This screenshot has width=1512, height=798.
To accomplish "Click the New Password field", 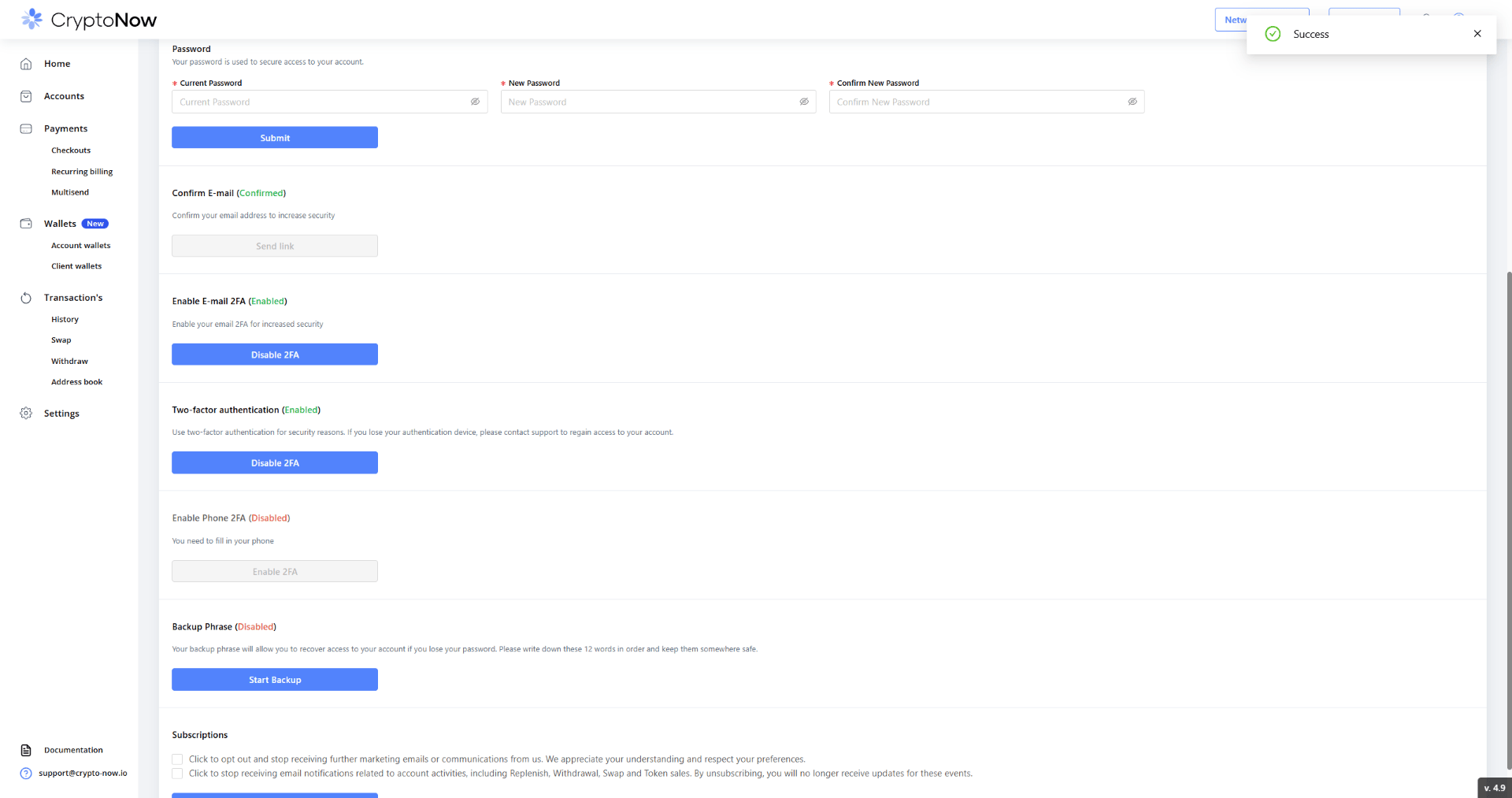I will (x=658, y=102).
